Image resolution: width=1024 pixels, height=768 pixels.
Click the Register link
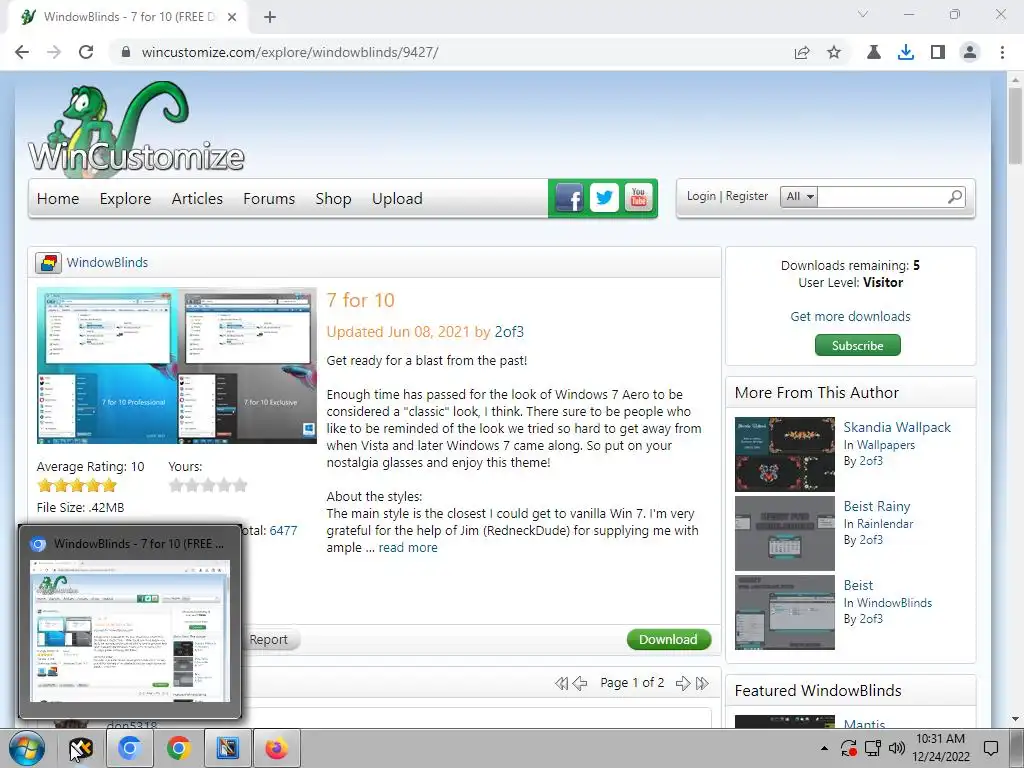click(746, 196)
